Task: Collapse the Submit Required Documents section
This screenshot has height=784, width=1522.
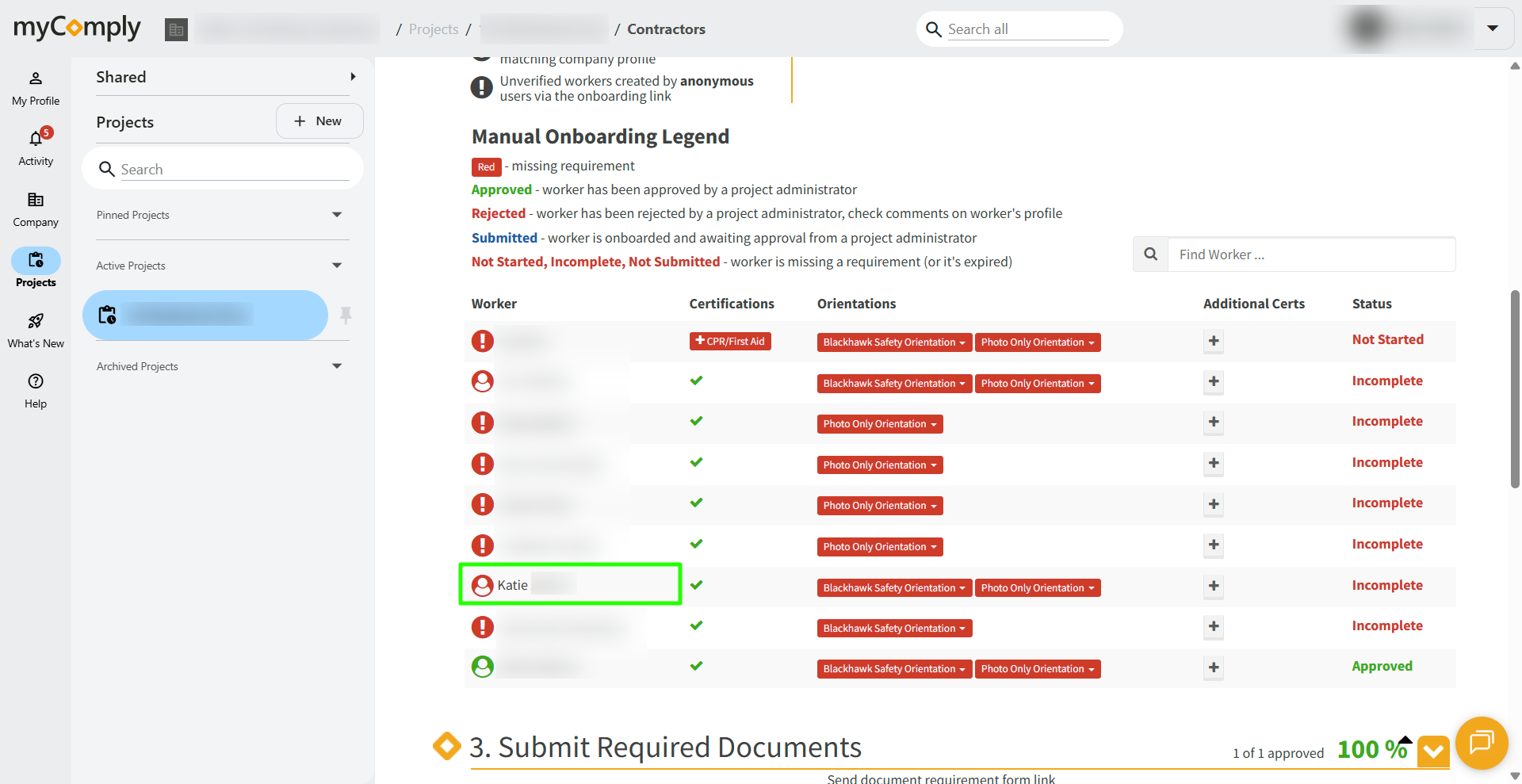Action: click(1433, 751)
